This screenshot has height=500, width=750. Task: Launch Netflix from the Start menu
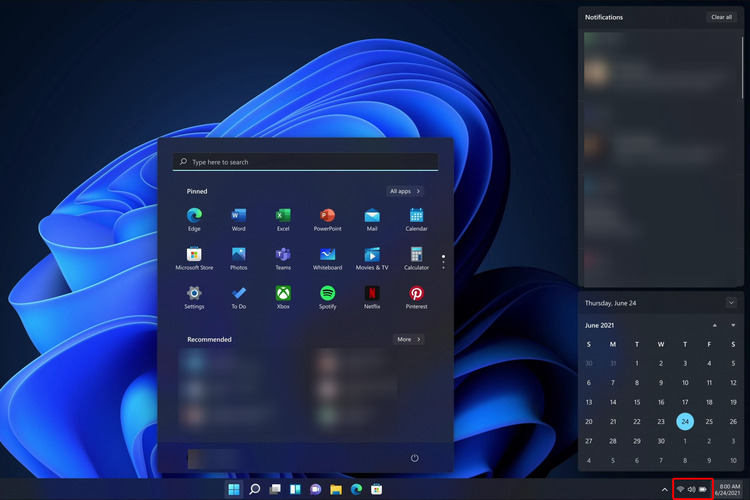pos(372,293)
